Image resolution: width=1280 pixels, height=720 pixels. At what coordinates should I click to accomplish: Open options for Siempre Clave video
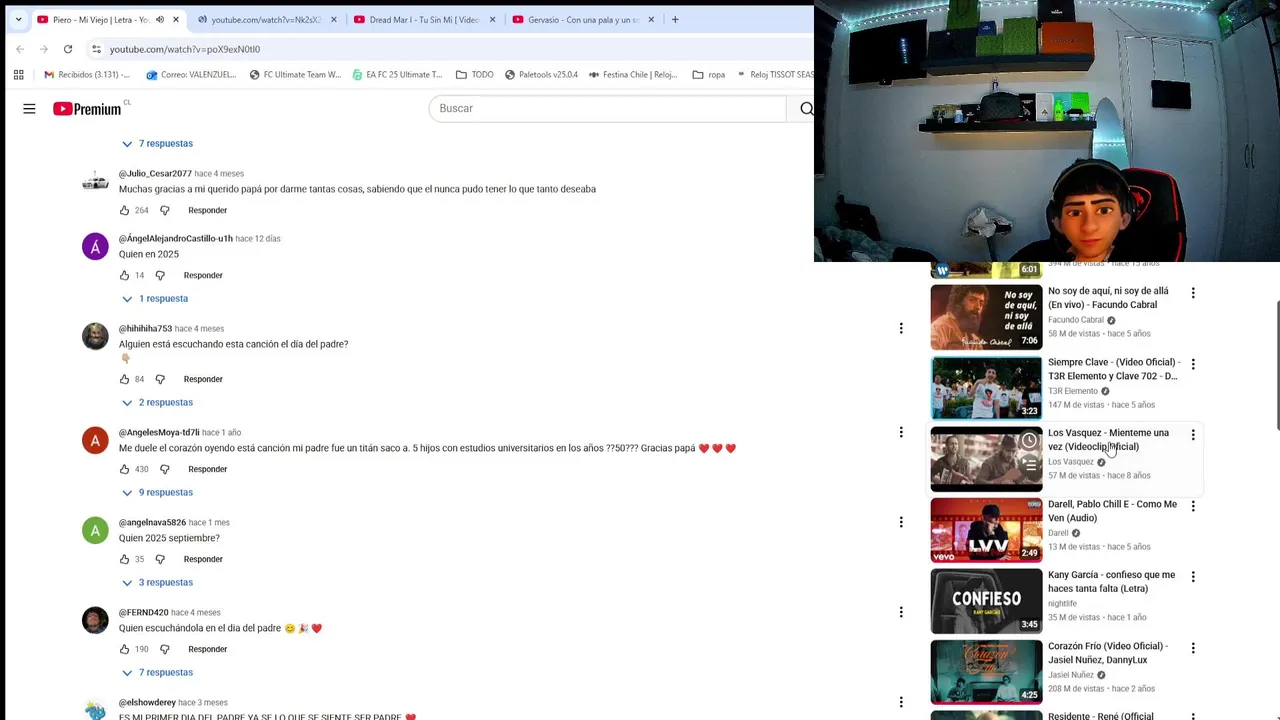pos(1193,364)
